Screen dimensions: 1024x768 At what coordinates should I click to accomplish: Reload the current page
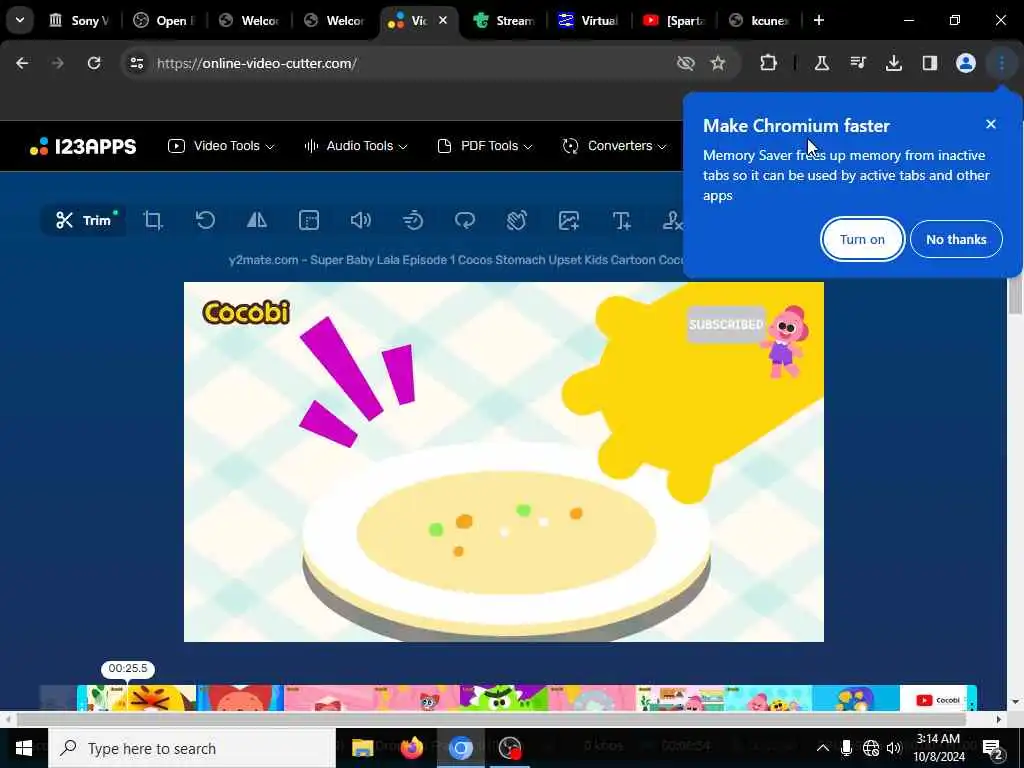(x=94, y=63)
